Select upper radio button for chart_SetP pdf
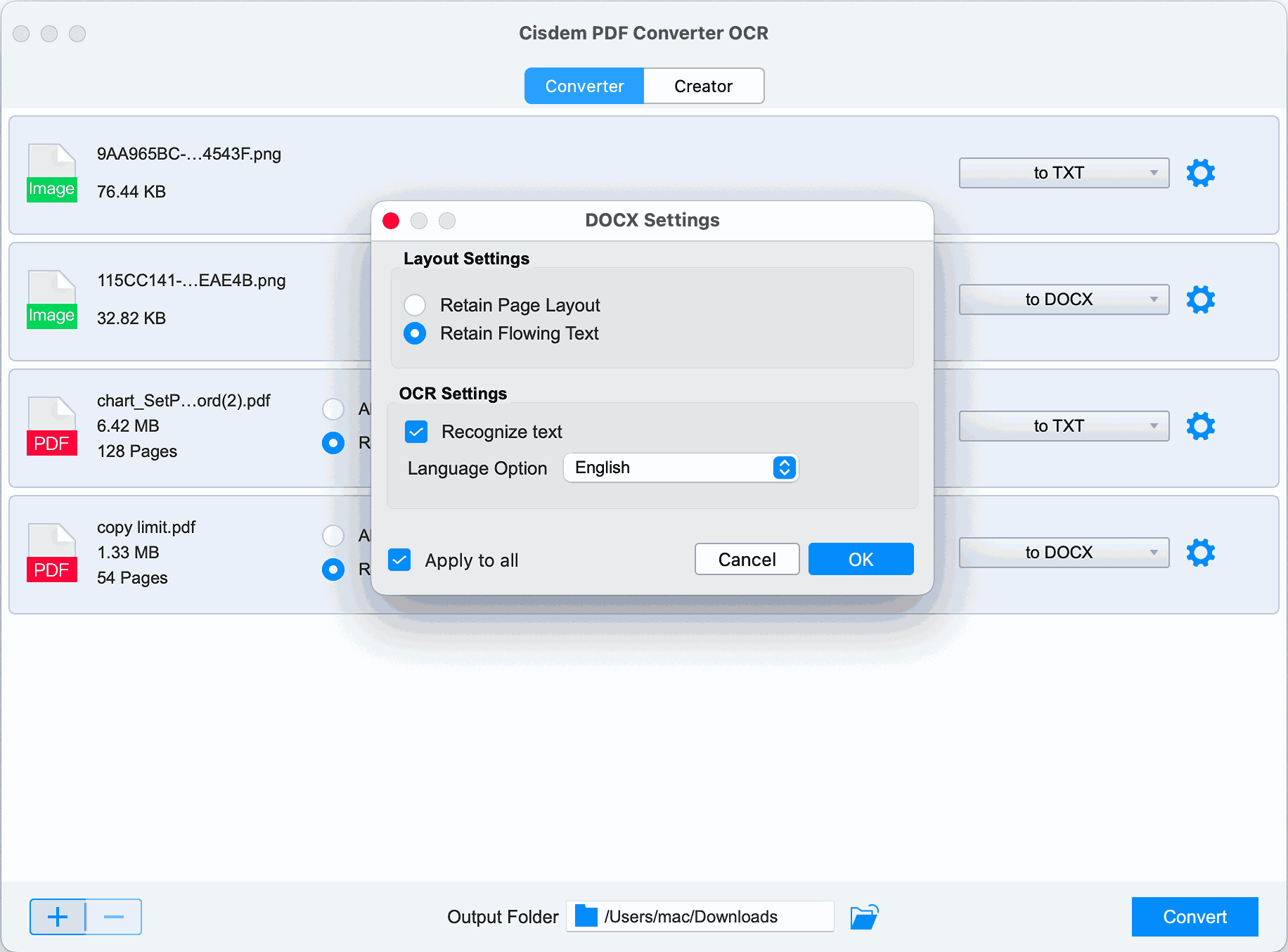The height and width of the screenshot is (952, 1288). (x=333, y=409)
